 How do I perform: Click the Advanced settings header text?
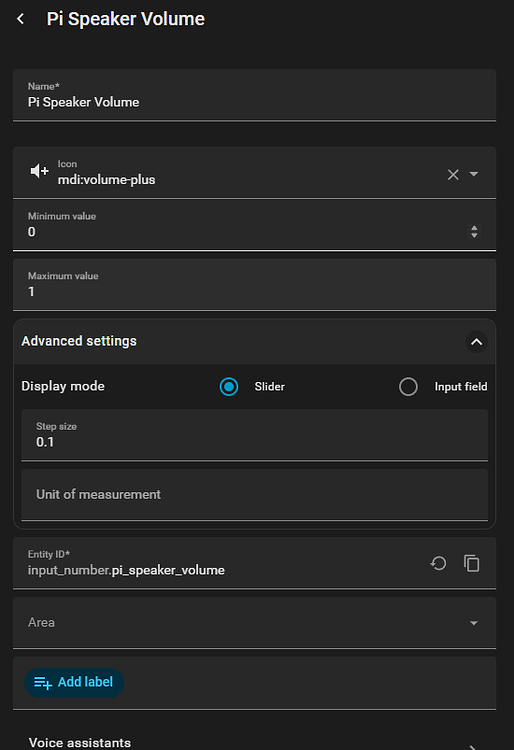(79, 341)
